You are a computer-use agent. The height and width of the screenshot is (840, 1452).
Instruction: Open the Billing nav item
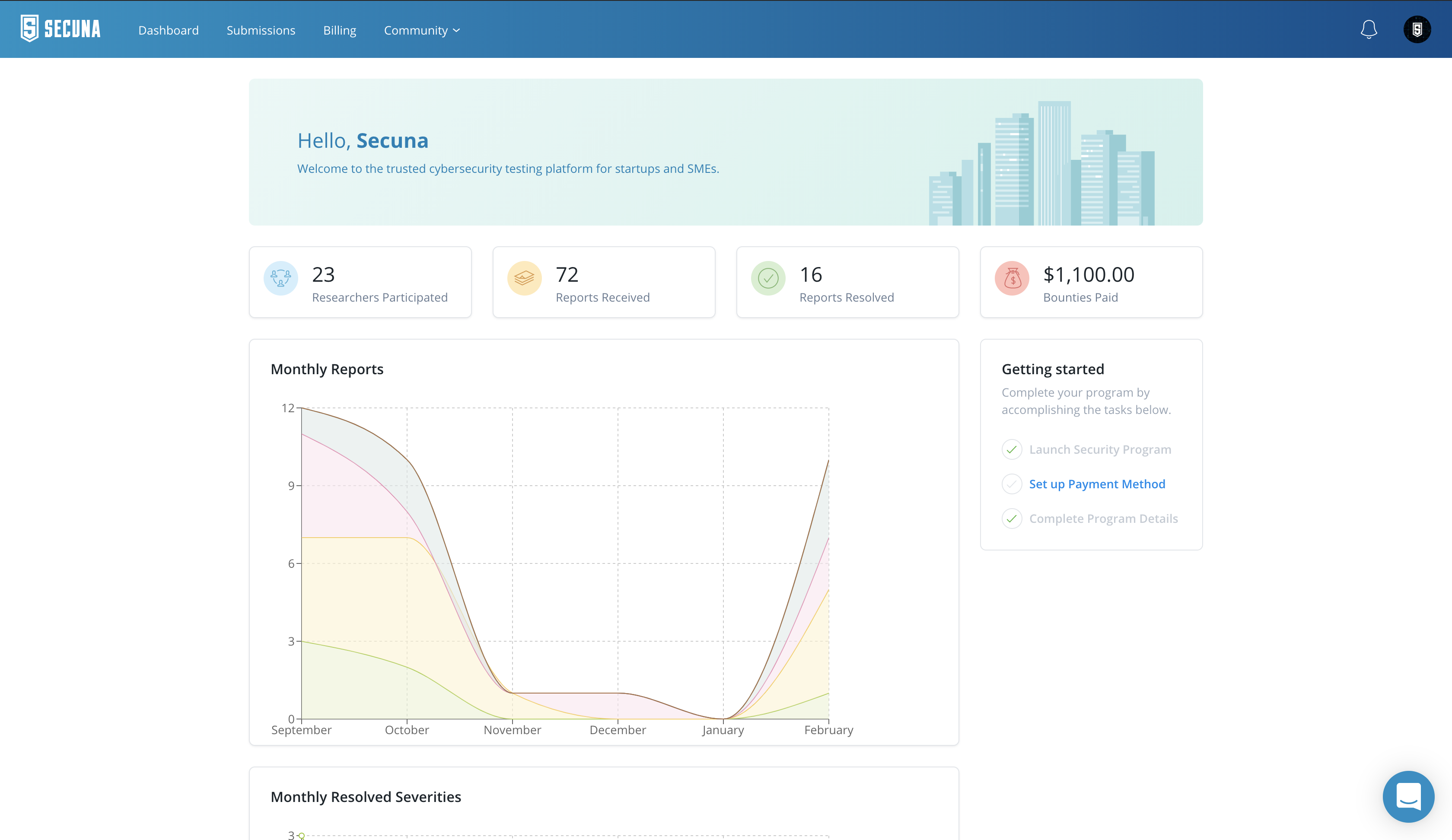(339, 30)
